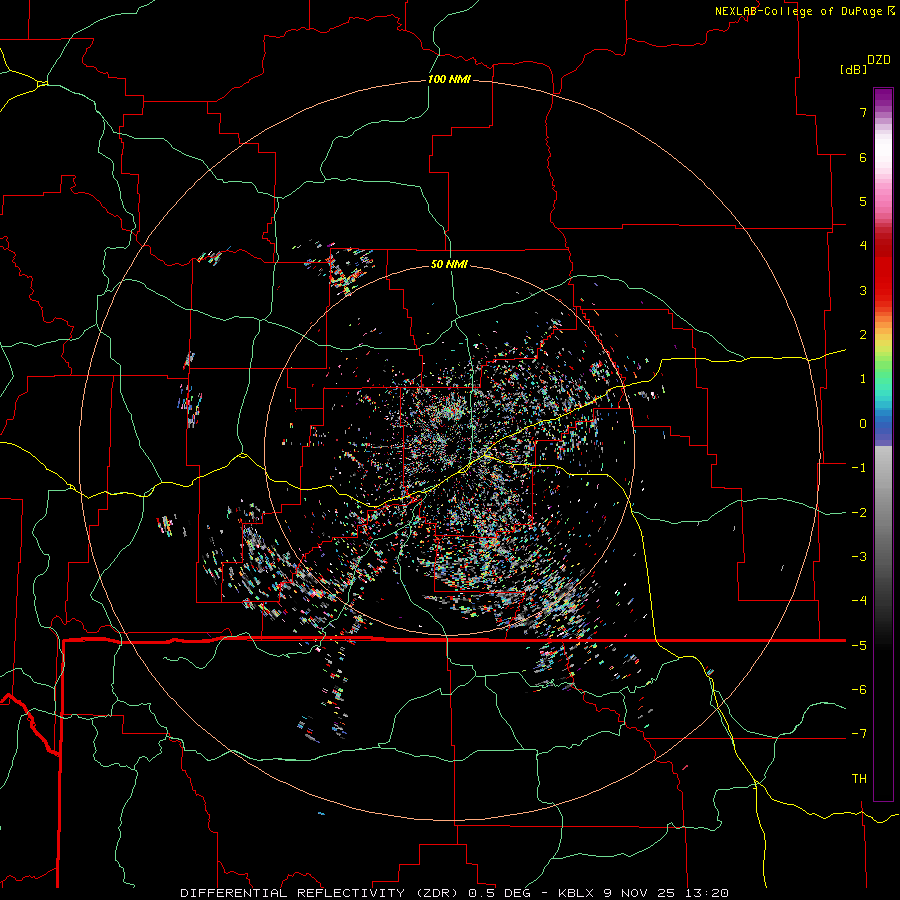Click the -2 value on color scale
The image size is (900, 900).
pyautogui.click(x=859, y=513)
